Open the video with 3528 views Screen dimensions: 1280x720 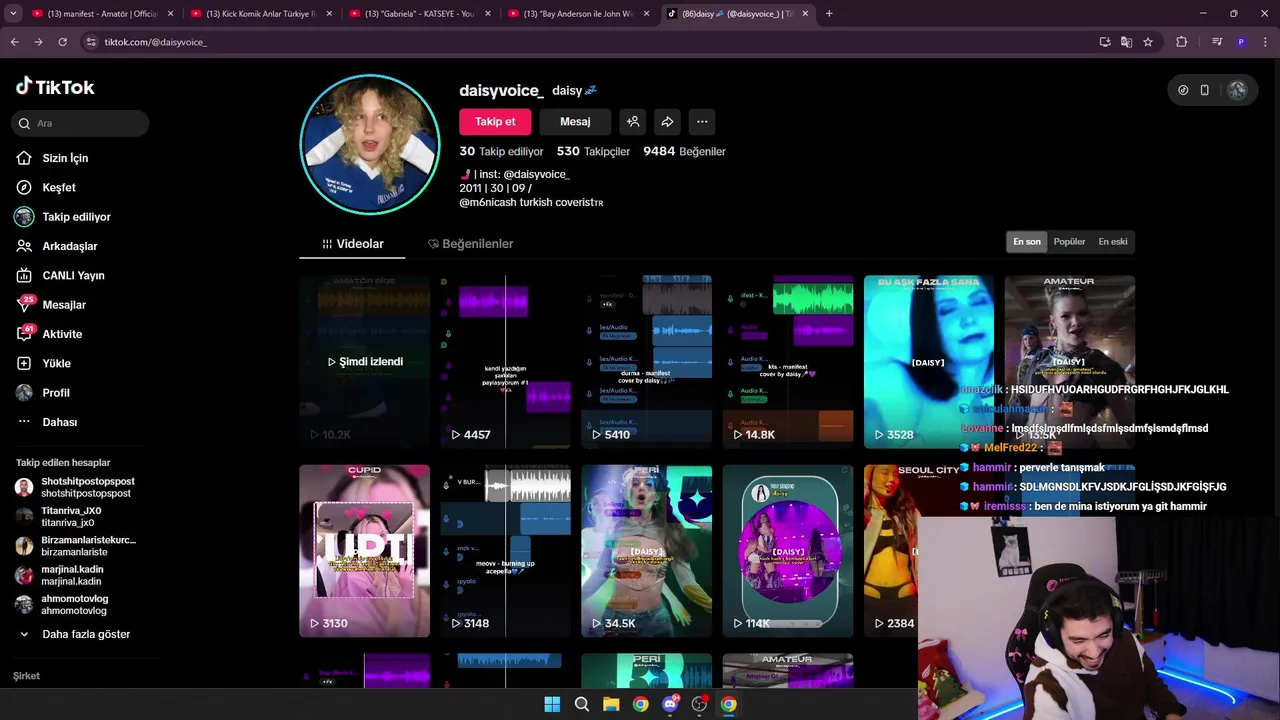point(929,362)
